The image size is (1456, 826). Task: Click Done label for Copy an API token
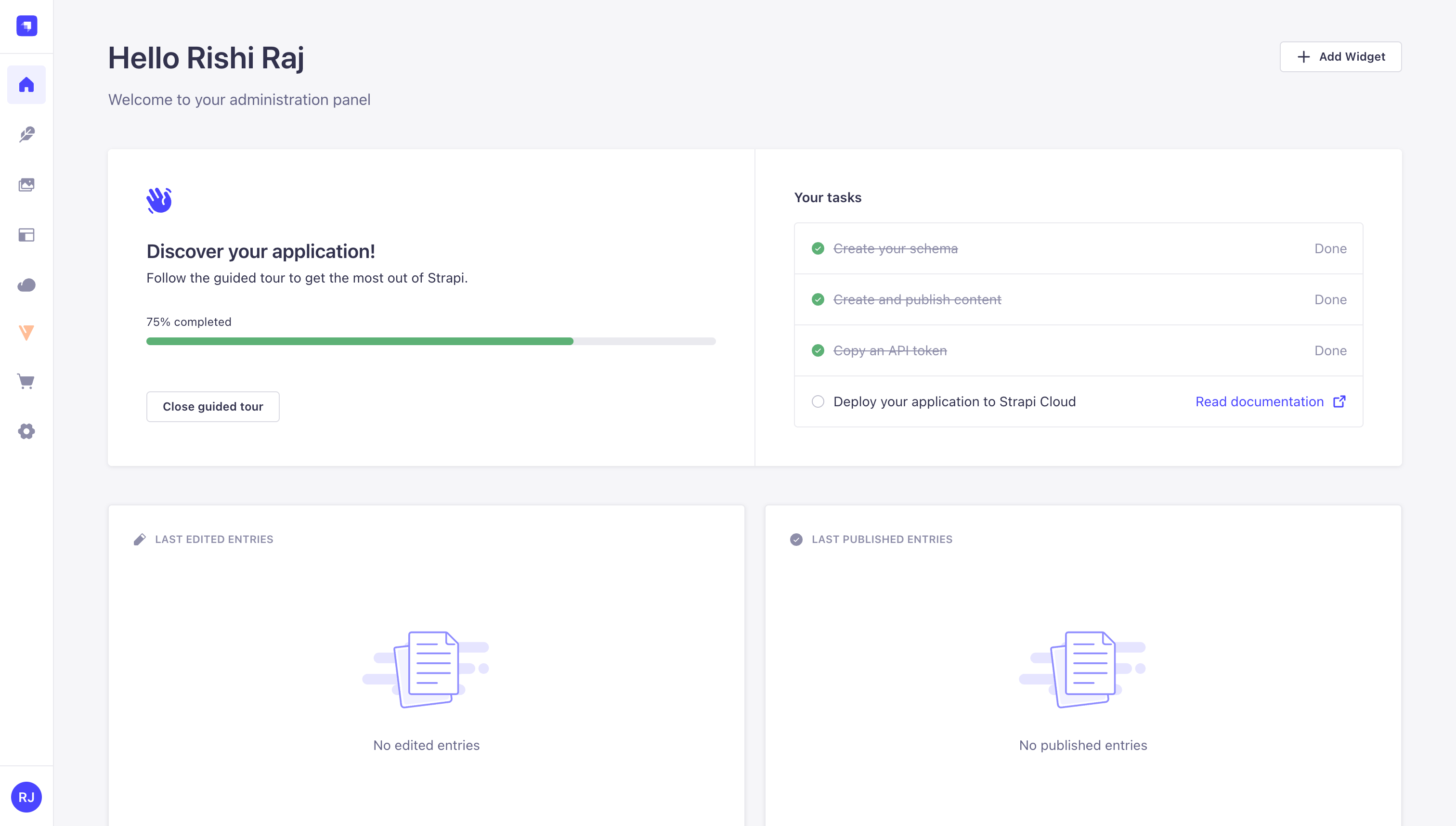pos(1330,350)
